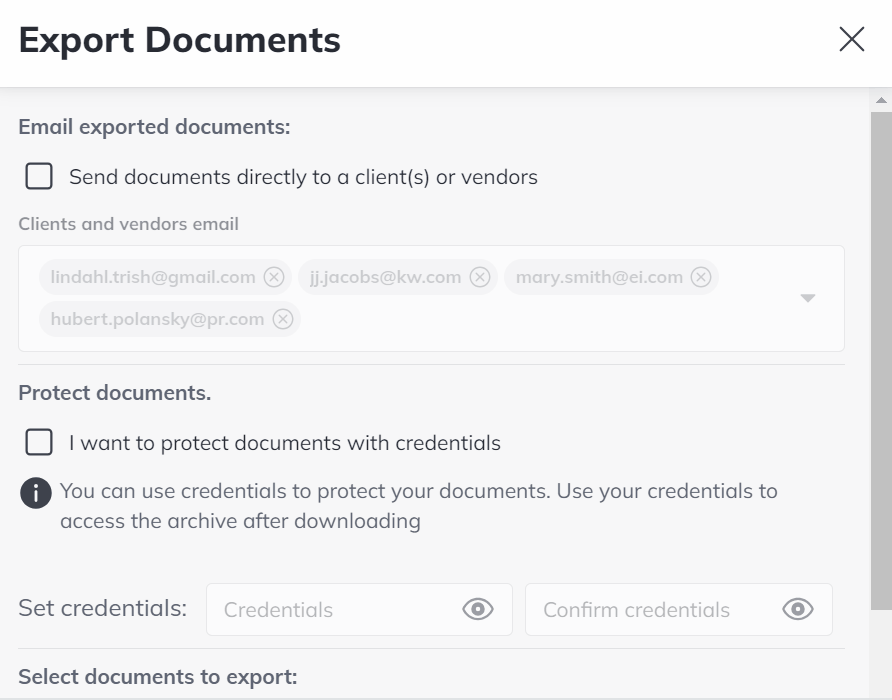
Task: Click the 'Email exported documents:' heading
Action: pos(154,127)
